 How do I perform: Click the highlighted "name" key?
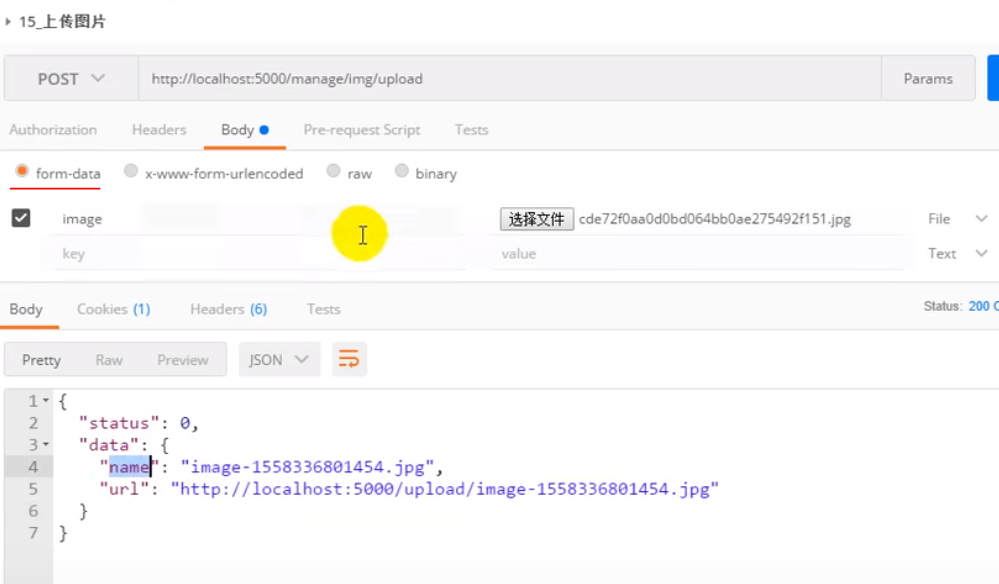[x=129, y=467]
